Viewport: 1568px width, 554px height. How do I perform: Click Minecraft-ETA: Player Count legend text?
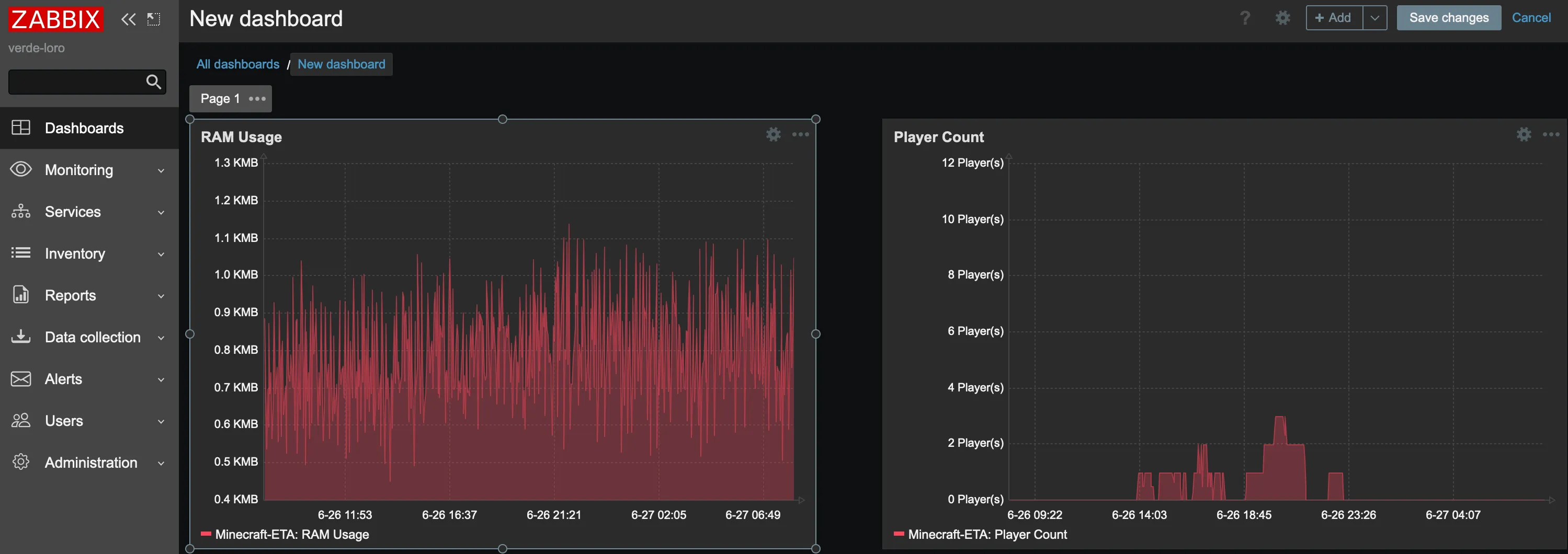coord(987,534)
